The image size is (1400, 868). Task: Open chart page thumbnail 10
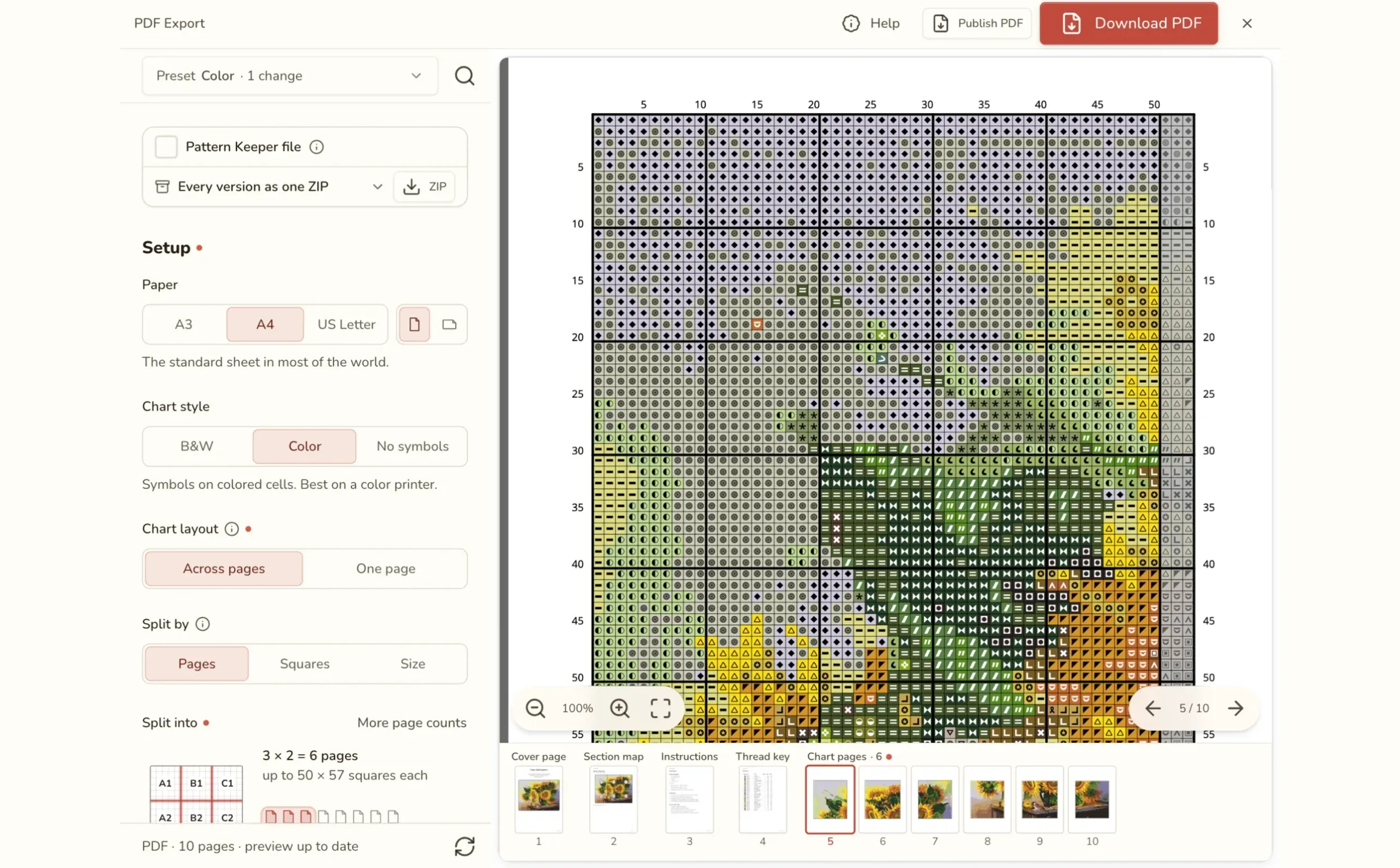coord(1091,799)
